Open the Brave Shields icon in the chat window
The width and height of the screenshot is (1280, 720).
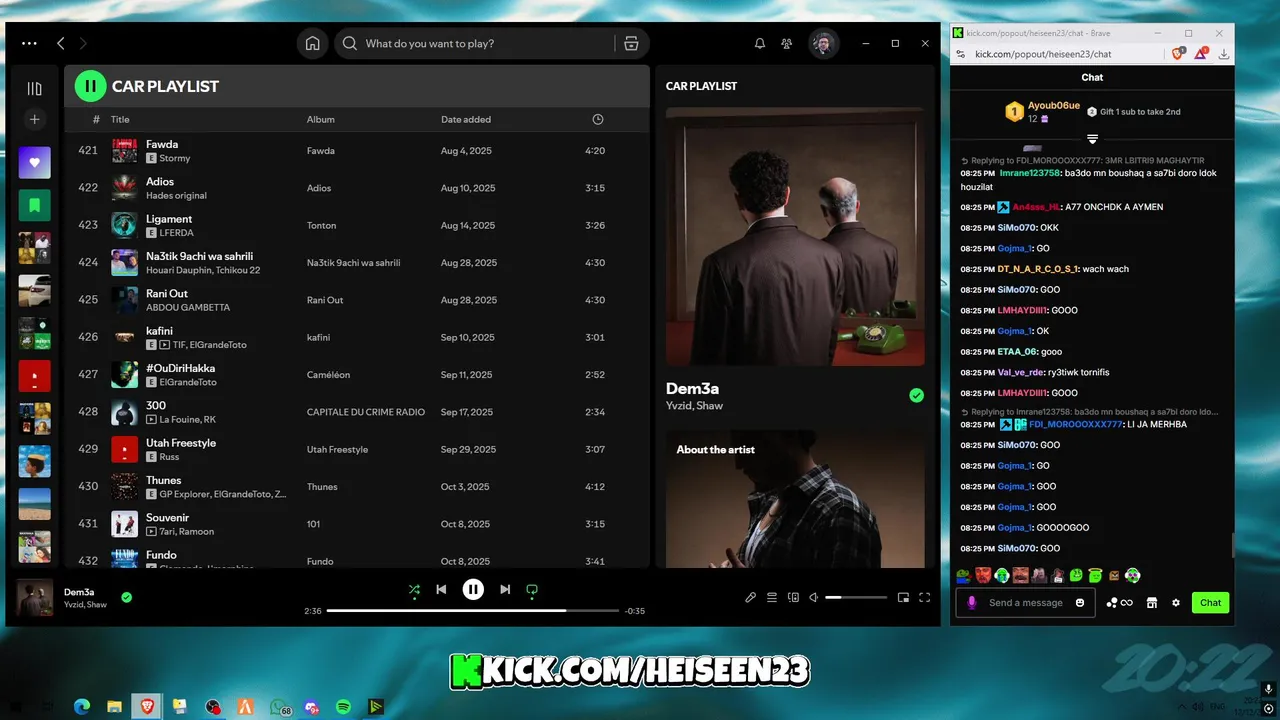(1180, 53)
